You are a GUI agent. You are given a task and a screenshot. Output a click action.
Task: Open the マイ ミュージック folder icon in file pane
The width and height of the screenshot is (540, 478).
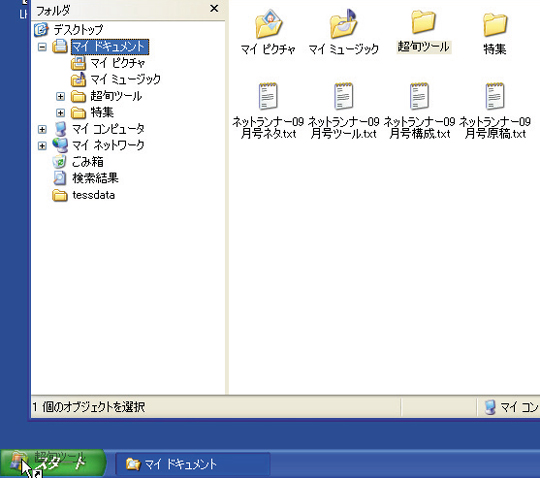click(x=344, y=24)
